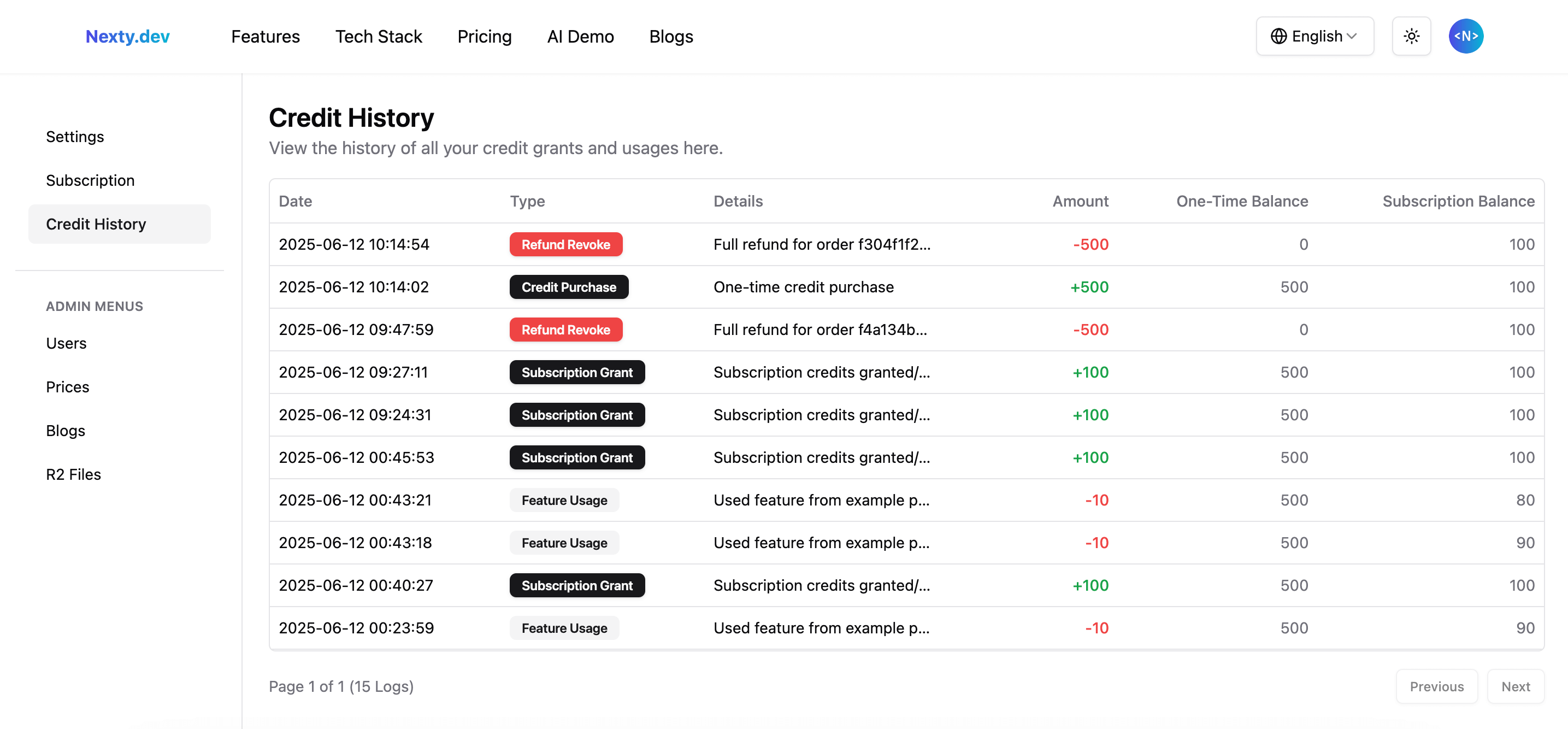1568x729 pixels.
Task: Click the Refund Revoke badge at 10:14:54
Action: 565,245
